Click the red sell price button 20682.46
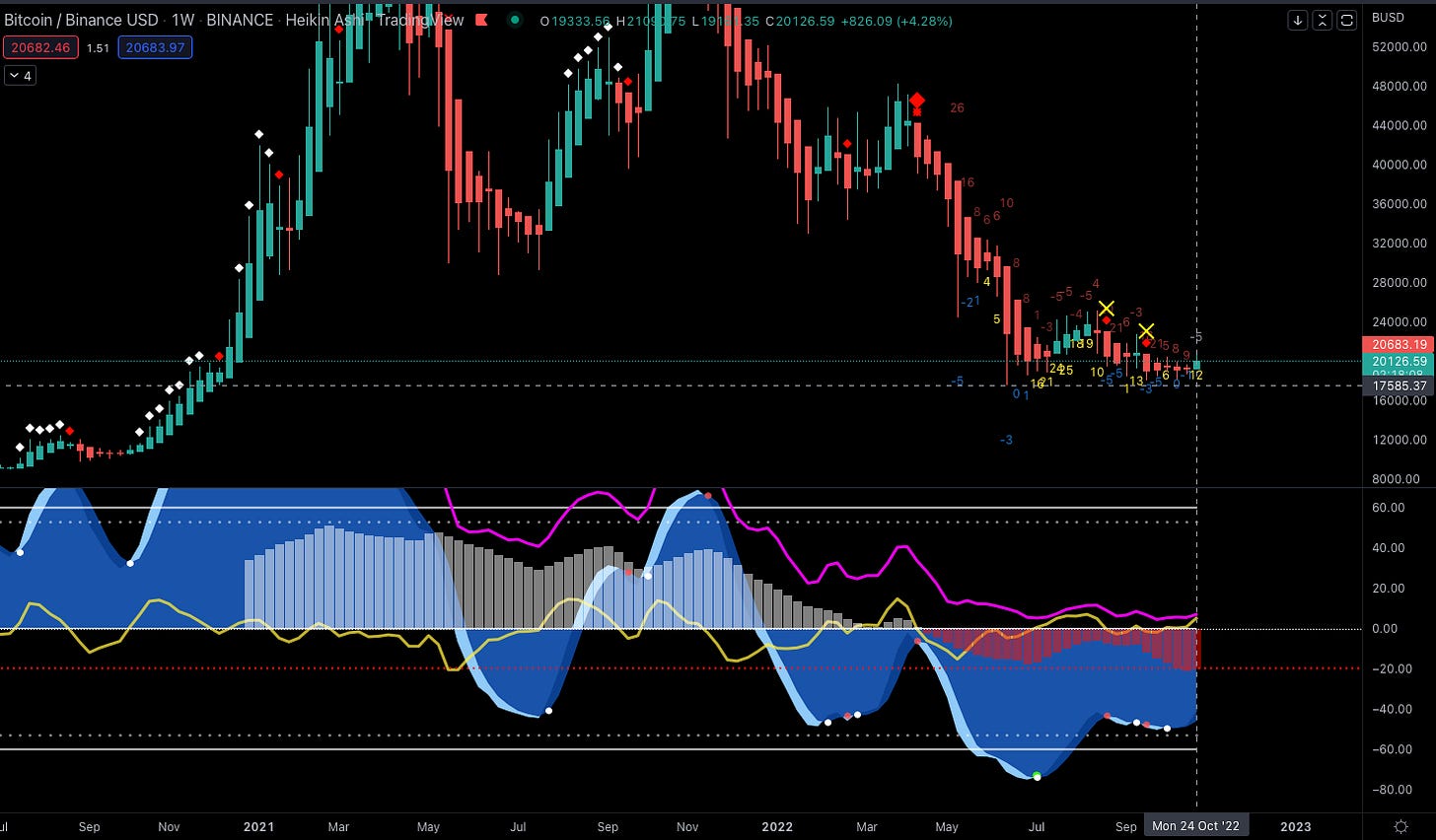This screenshot has height=840, width=1436. [39, 47]
